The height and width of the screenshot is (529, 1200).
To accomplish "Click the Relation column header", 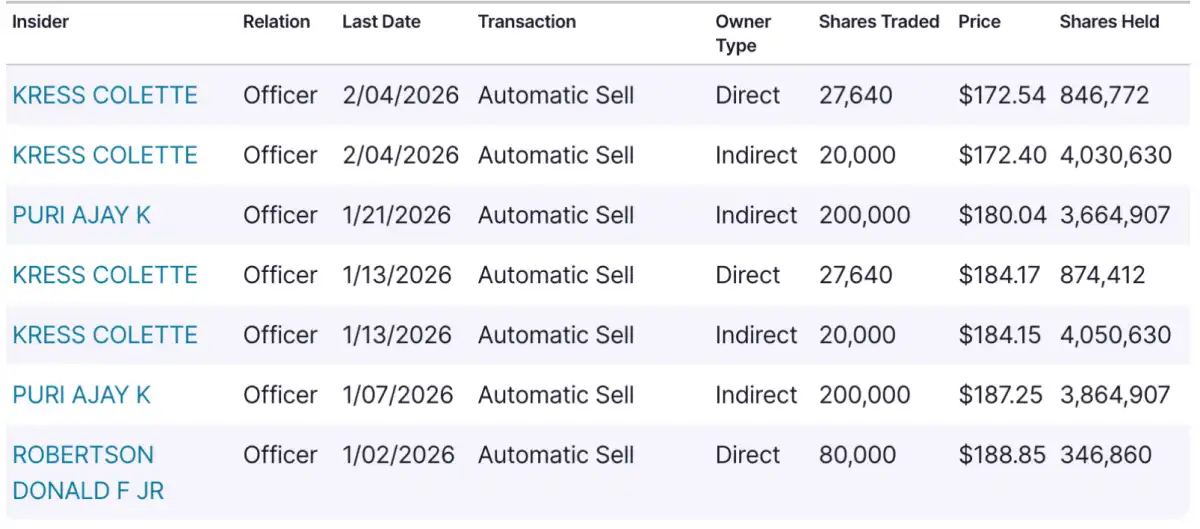I will click(276, 22).
